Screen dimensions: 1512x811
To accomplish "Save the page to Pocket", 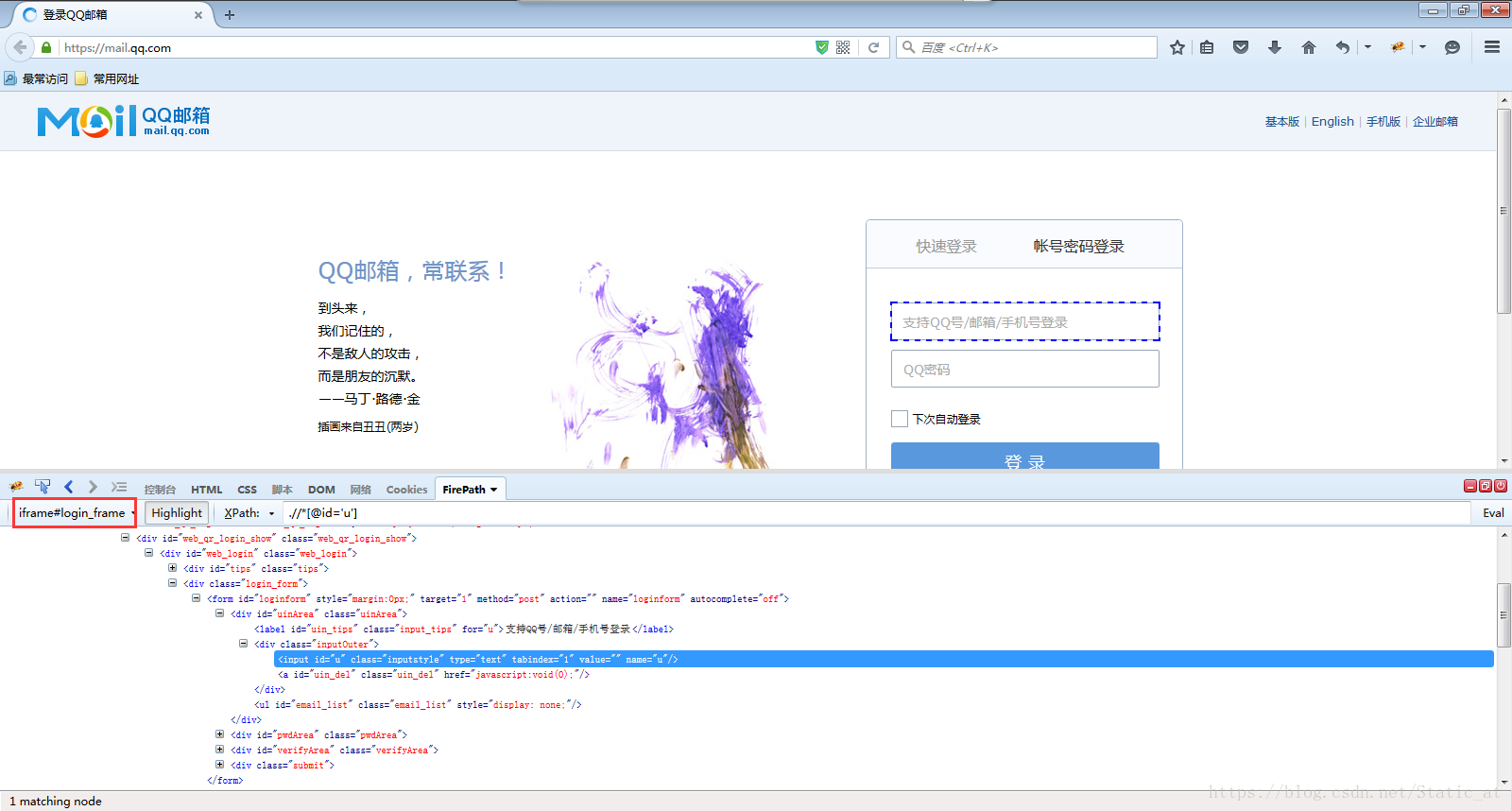I will (1241, 47).
